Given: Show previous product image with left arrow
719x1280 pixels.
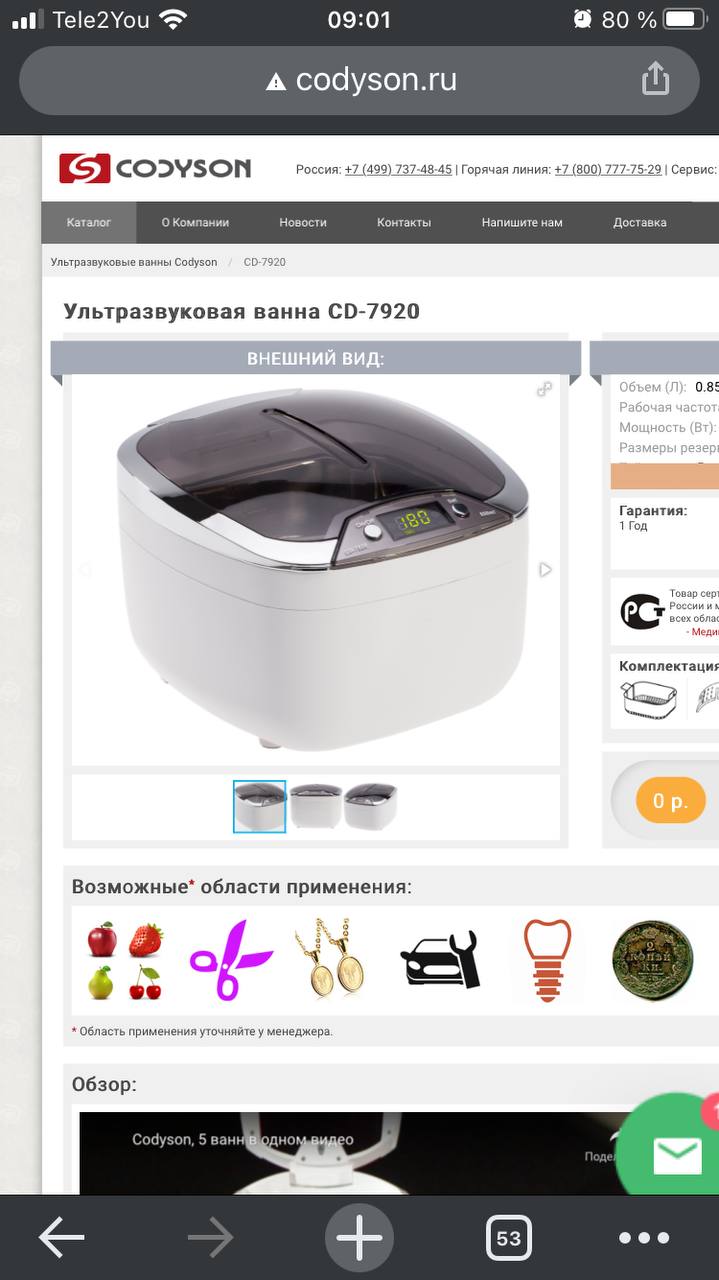Looking at the screenshot, I should (85, 570).
